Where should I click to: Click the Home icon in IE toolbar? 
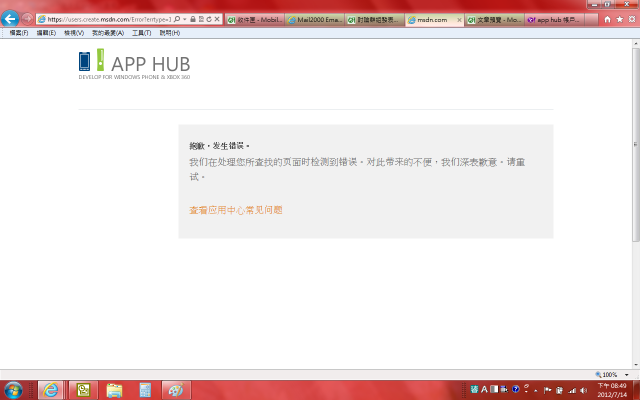(607, 19)
